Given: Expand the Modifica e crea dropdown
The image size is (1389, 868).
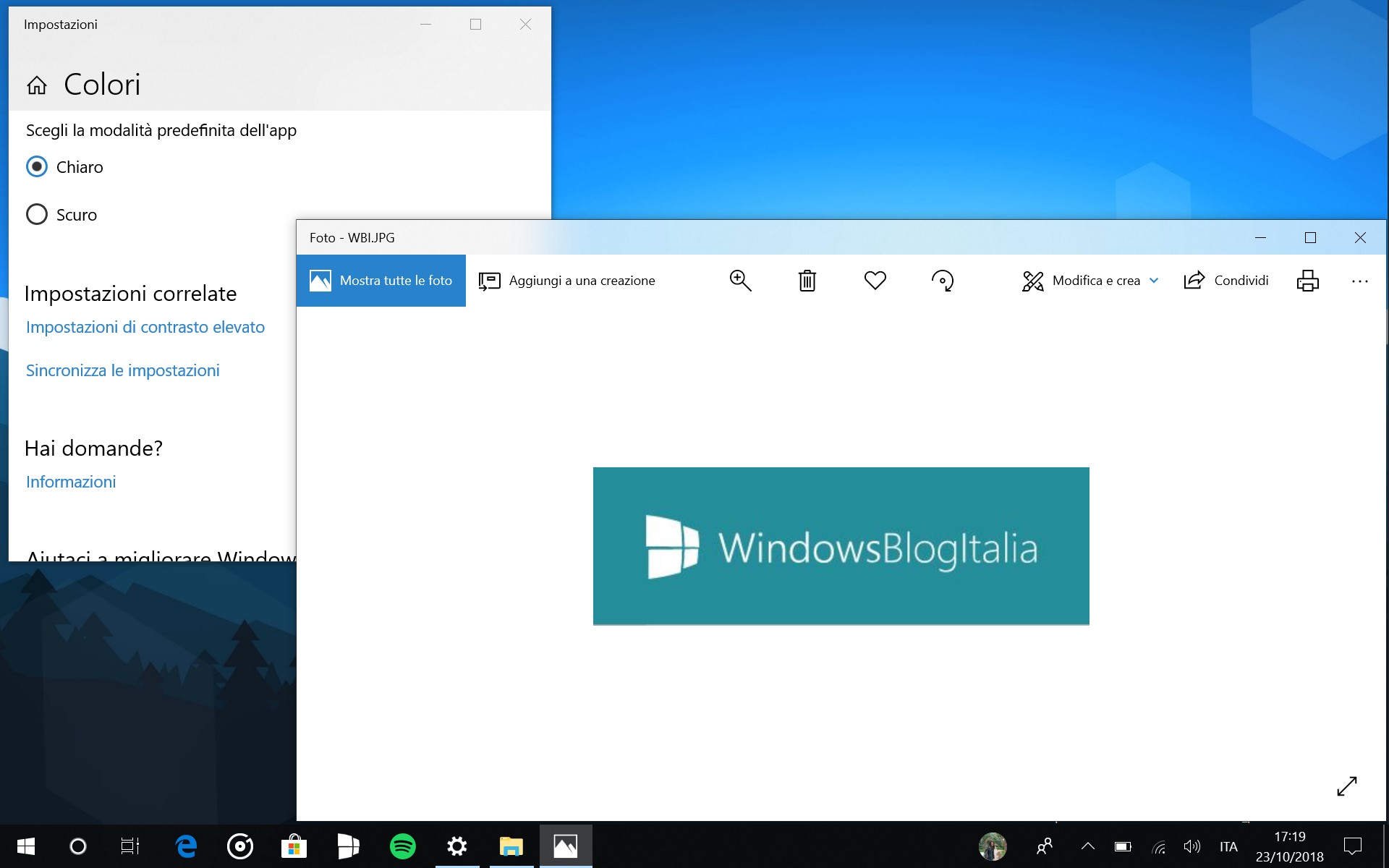Looking at the screenshot, I should (x=1090, y=281).
